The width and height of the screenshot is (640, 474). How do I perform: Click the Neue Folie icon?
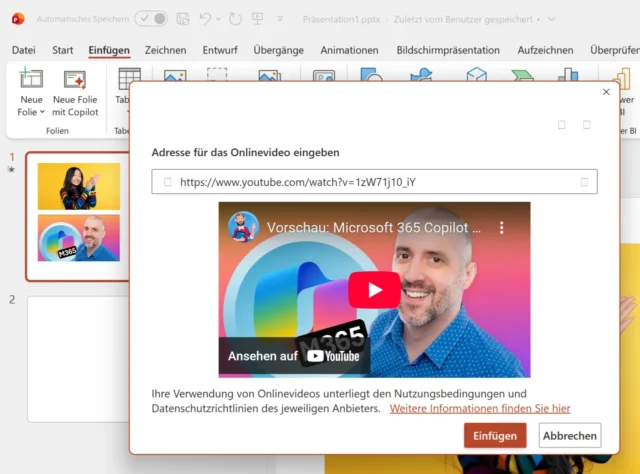(31, 78)
